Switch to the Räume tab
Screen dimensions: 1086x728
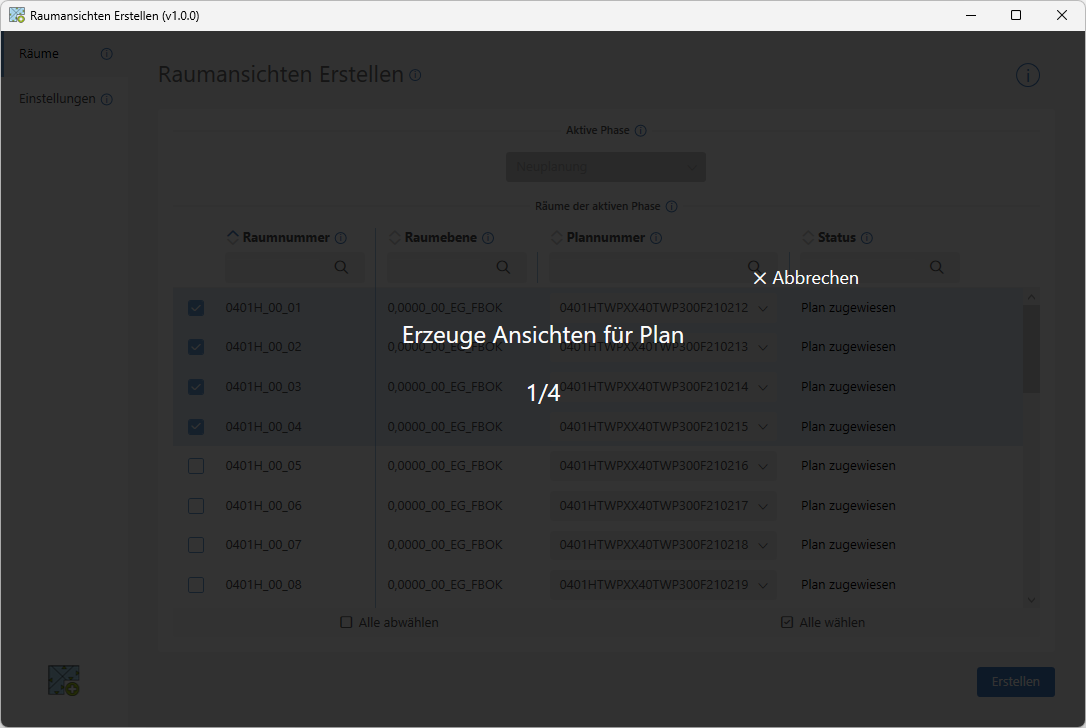(40, 54)
